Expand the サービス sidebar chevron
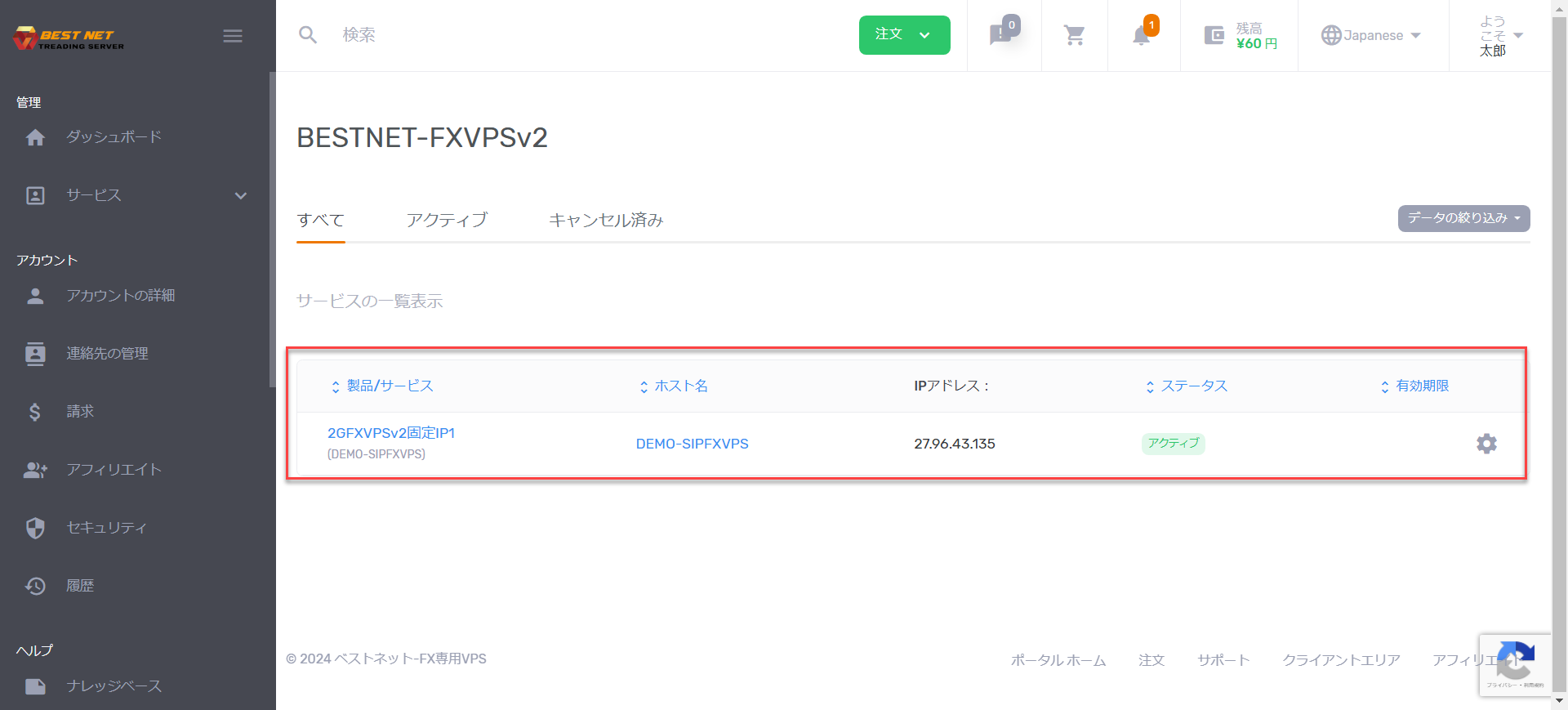This screenshot has width=1568, height=710. (x=241, y=195)
